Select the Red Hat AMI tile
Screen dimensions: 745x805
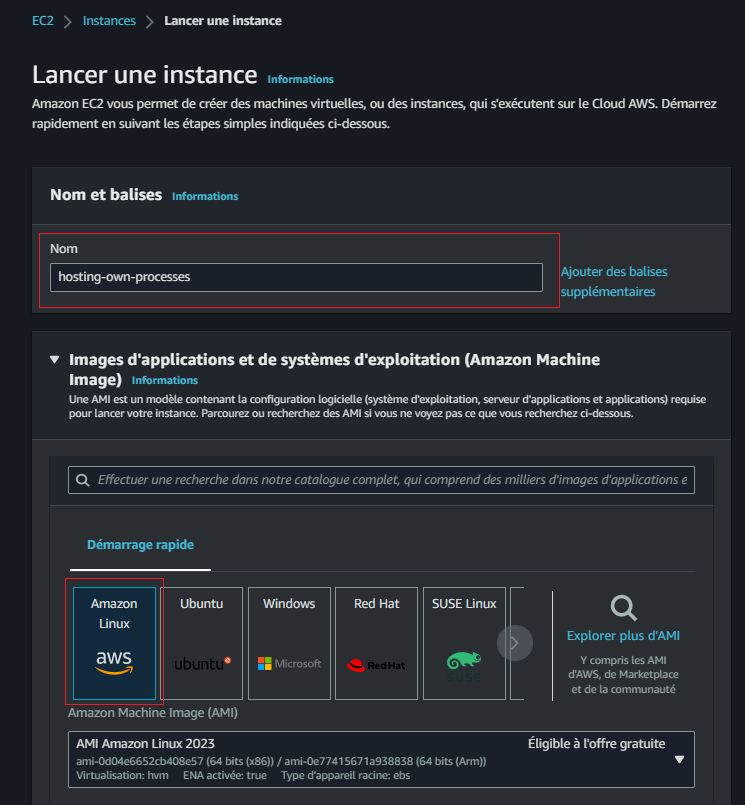pos(376,643)
